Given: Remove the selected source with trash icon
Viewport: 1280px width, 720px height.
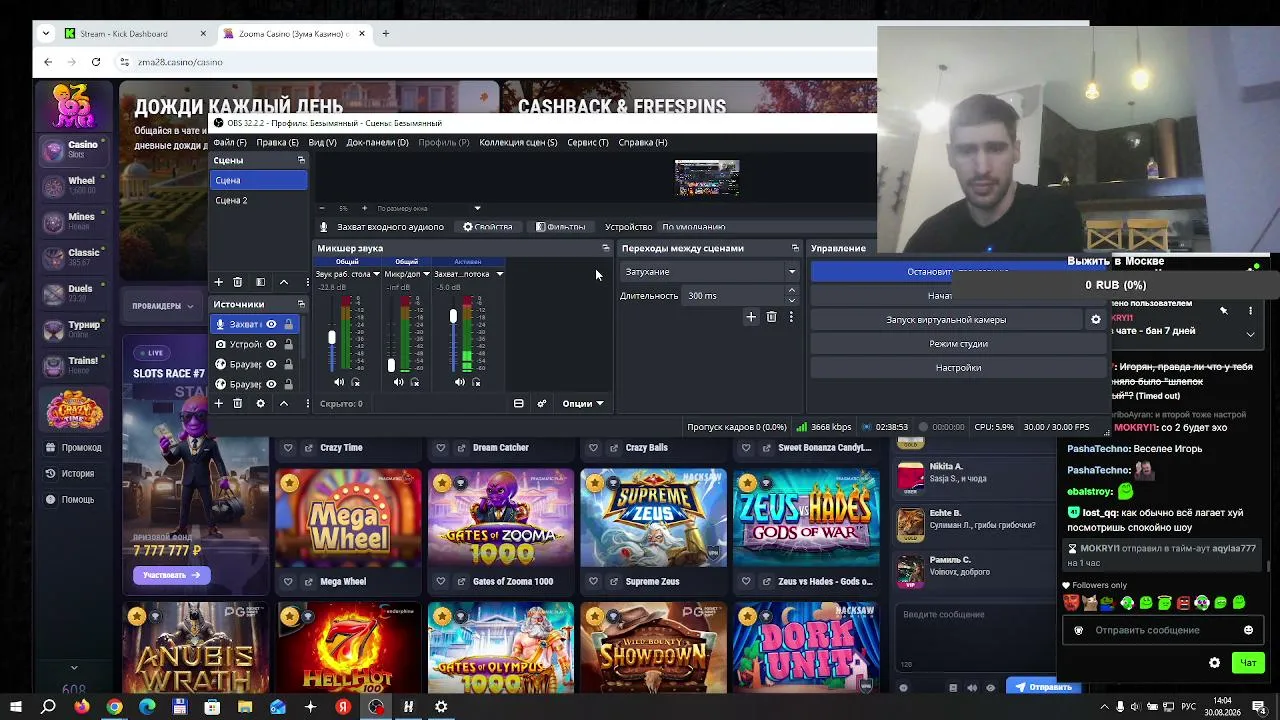Looking at the screenshot, I should [237, 403].
